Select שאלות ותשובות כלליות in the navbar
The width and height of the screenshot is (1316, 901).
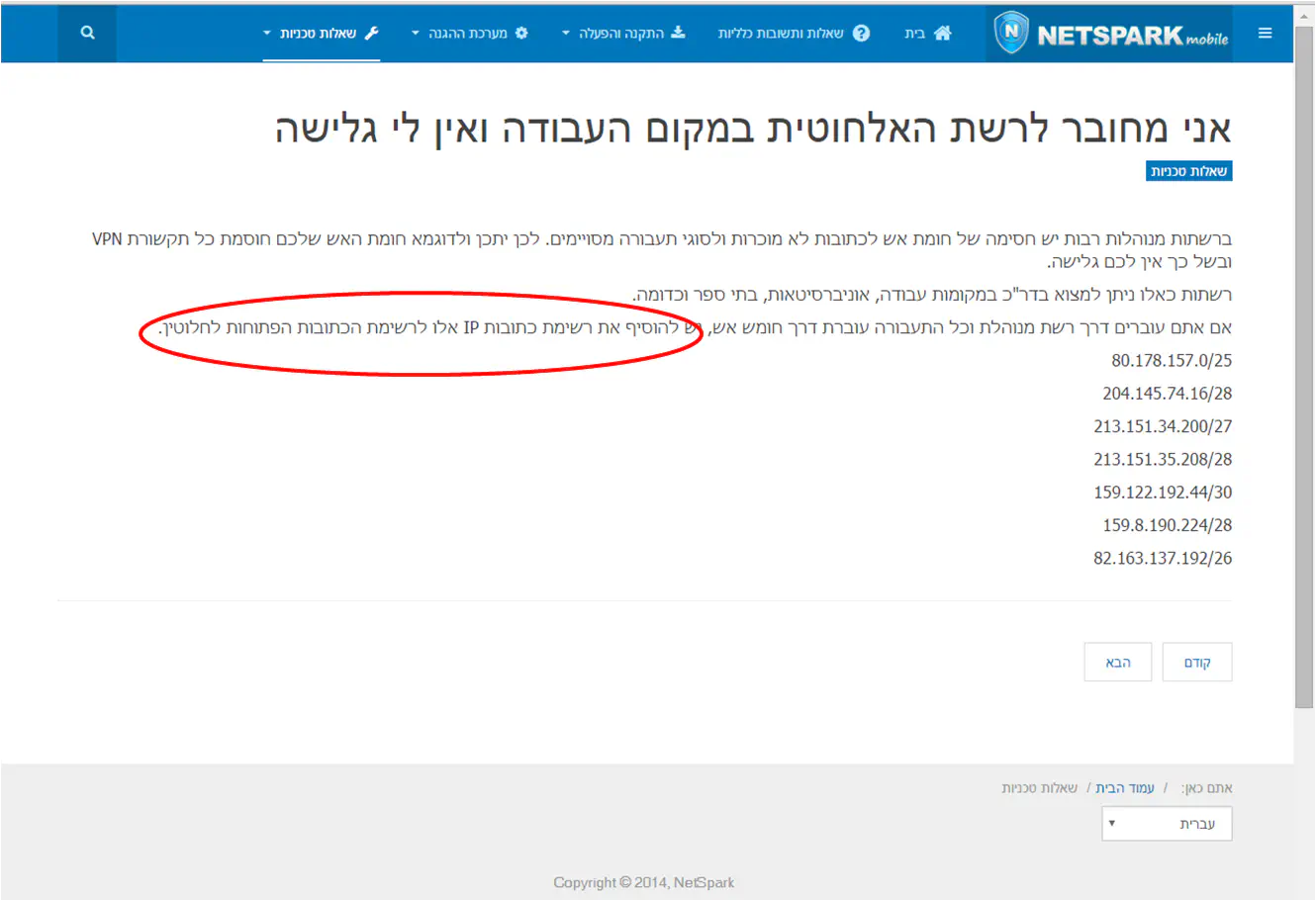click(x=781, y=34)
